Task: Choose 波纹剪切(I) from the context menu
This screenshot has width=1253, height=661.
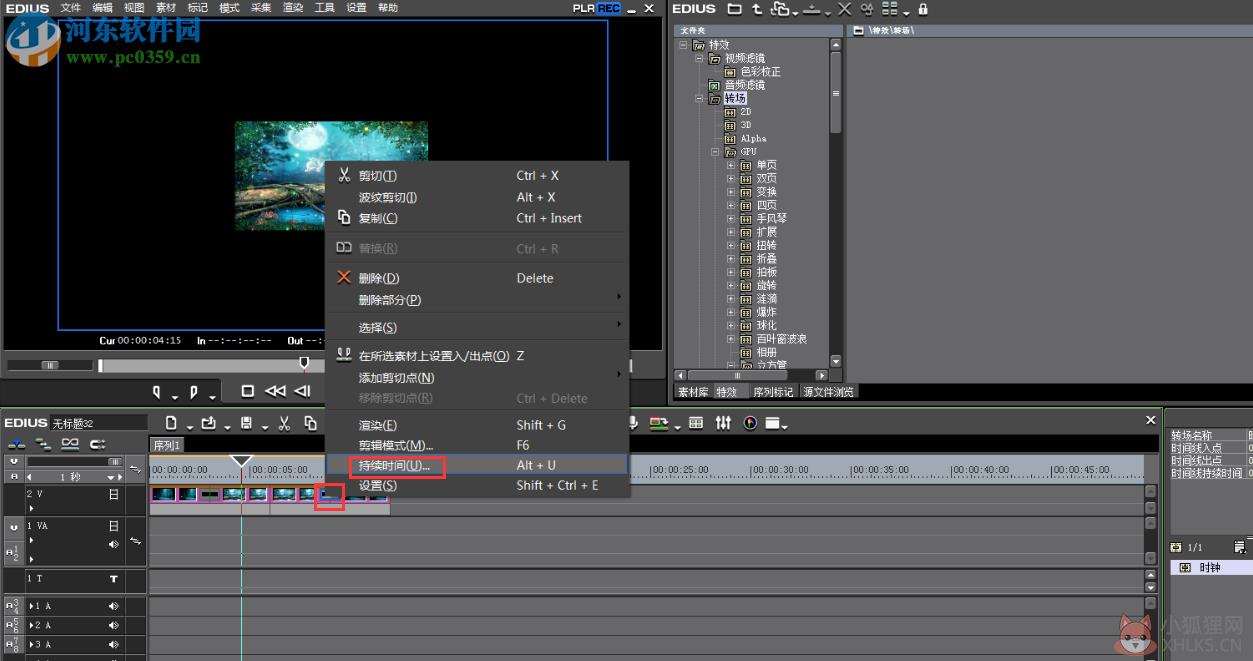Action: click(x=477, y=197)
